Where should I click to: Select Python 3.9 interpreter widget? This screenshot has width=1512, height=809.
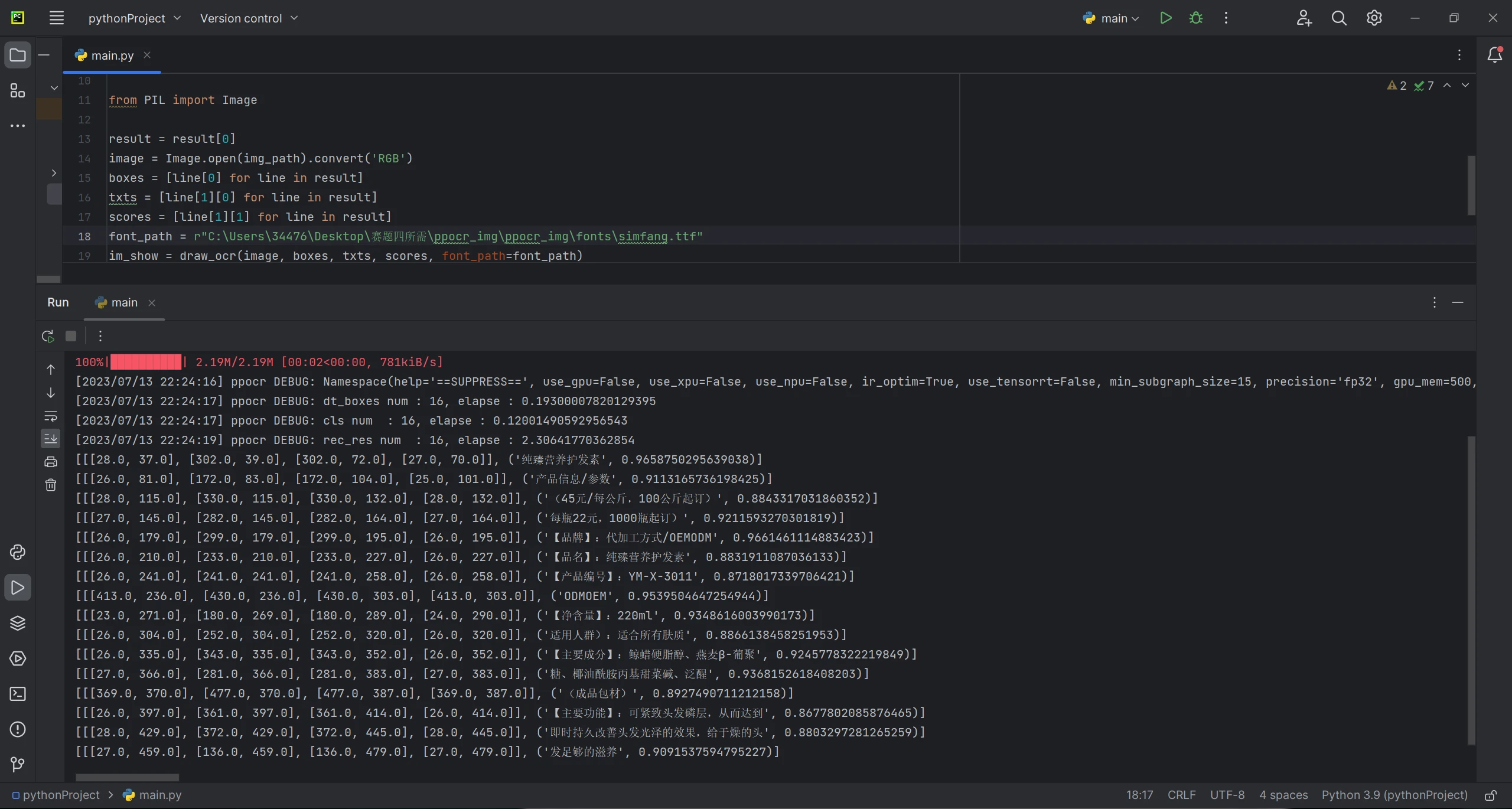click(x=1394, y=795)
